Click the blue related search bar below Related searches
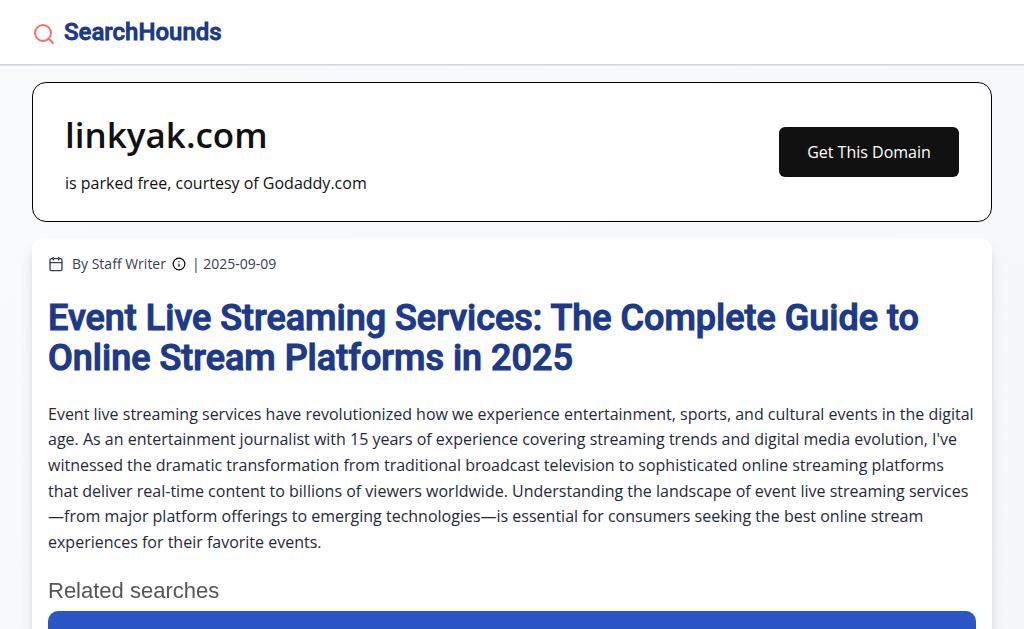 click(512, 621)
